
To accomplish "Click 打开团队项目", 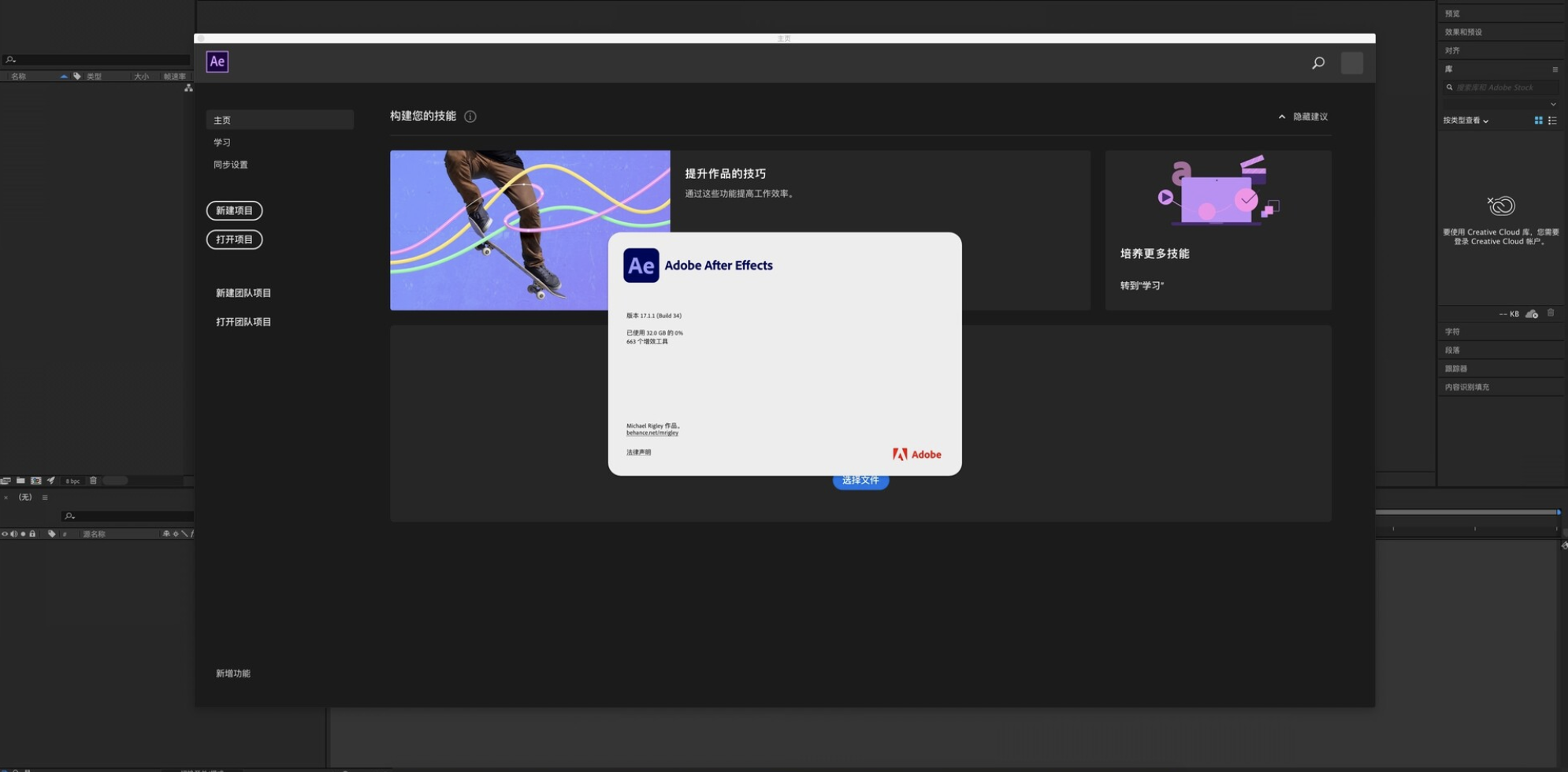I will 243,322.
